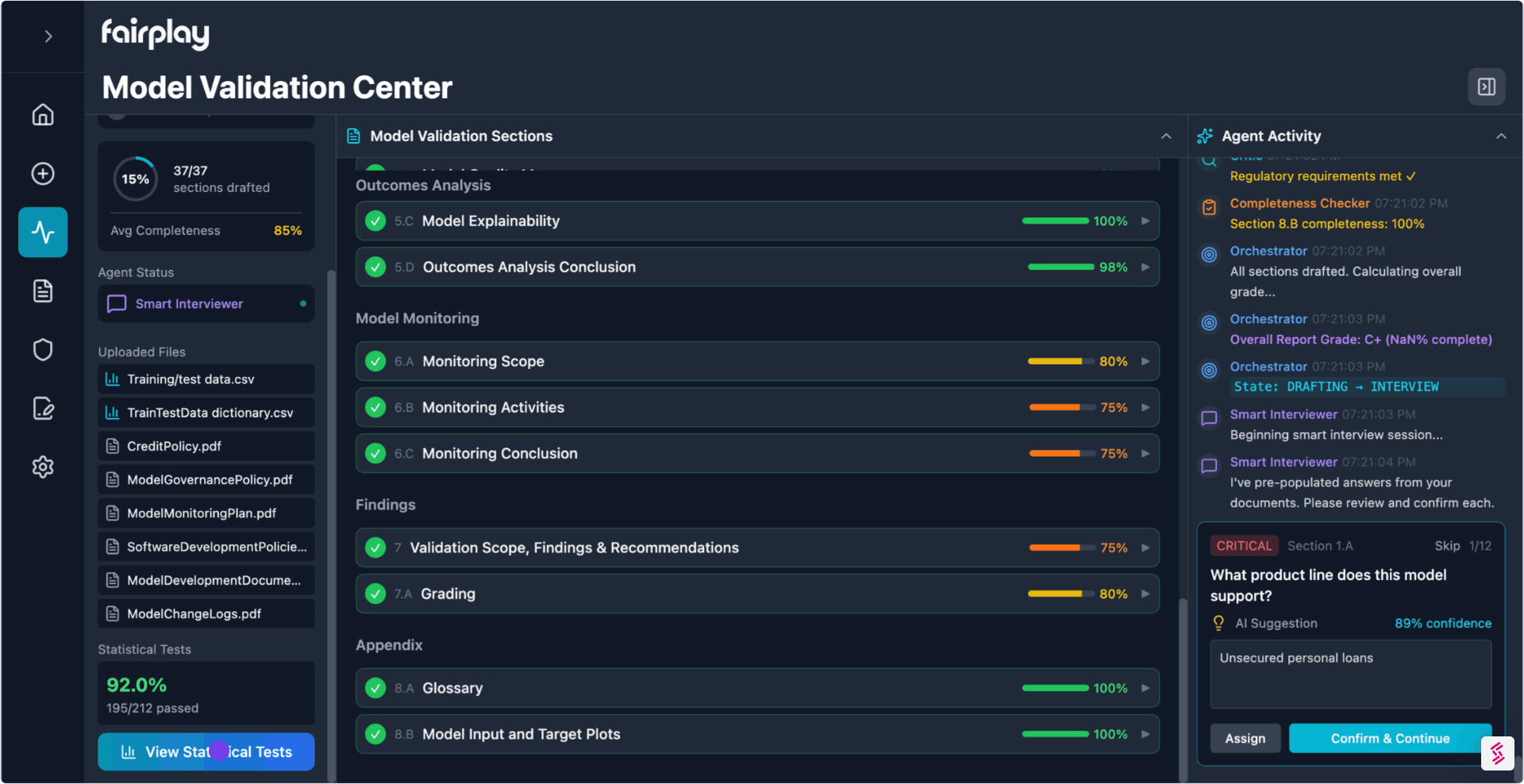Collapse the Model Validation Sections panel
The height and width of the screenshot is (784, 1524).
pos(1165,136)
